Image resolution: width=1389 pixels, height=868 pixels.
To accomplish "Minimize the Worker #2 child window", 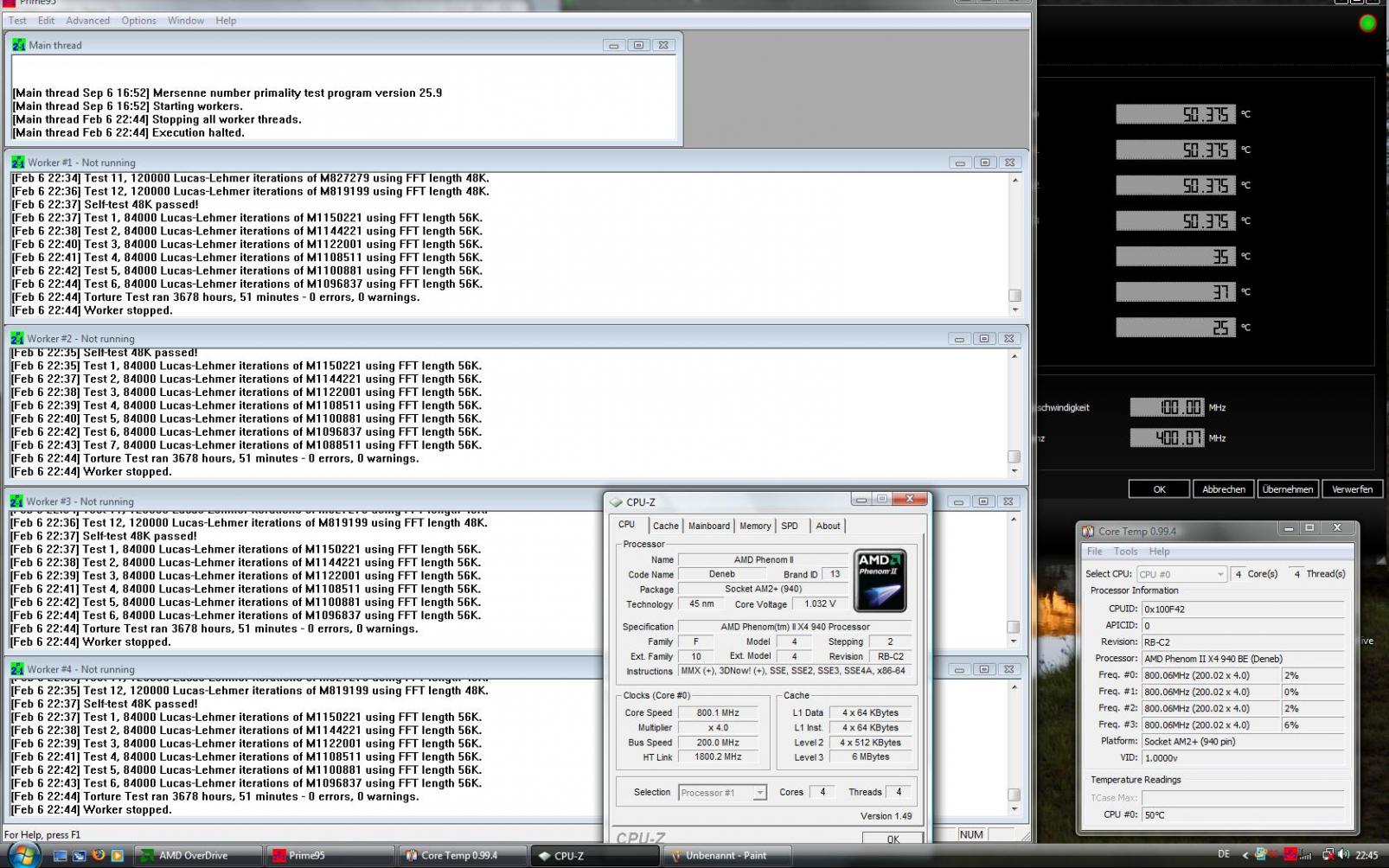I will tap(959, 339).
